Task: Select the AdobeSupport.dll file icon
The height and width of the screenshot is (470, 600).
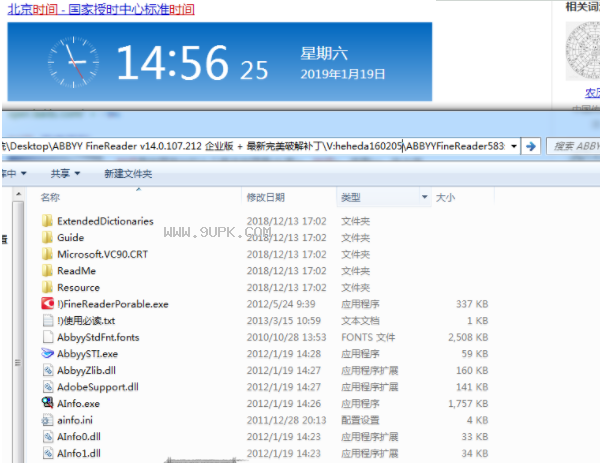Action: pyautogui.click(x=48, y=387)
